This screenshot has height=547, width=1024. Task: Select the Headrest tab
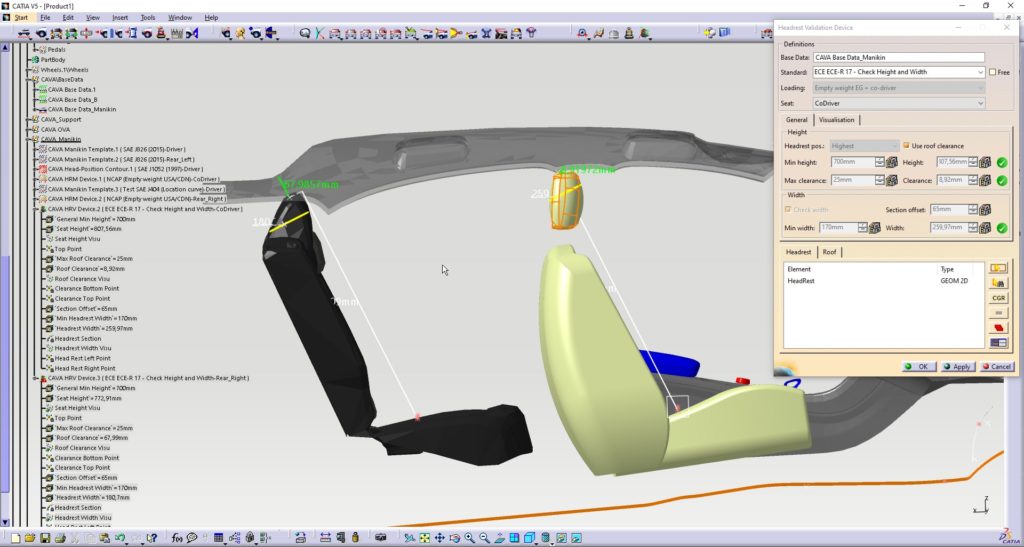click(799, 252)
